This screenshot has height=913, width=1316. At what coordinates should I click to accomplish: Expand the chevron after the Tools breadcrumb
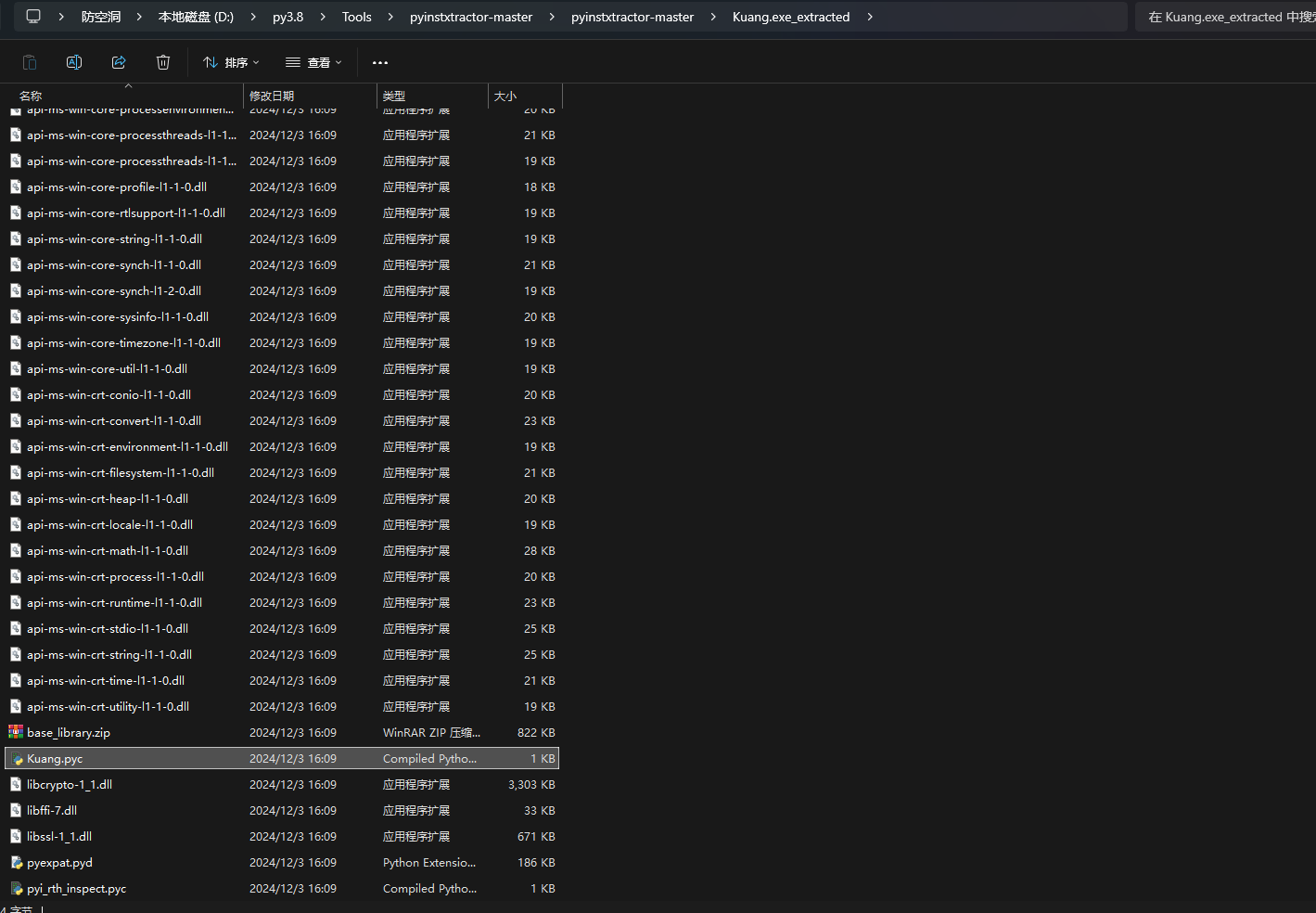pyautogui.click(x=390, y=17)
